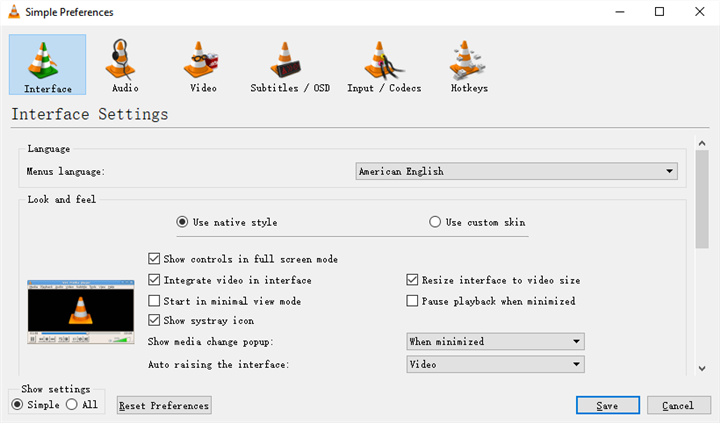This screenshot has width=720, height=423.
Task: Enable Start in minimal view mode
Action: pos(154,301)
